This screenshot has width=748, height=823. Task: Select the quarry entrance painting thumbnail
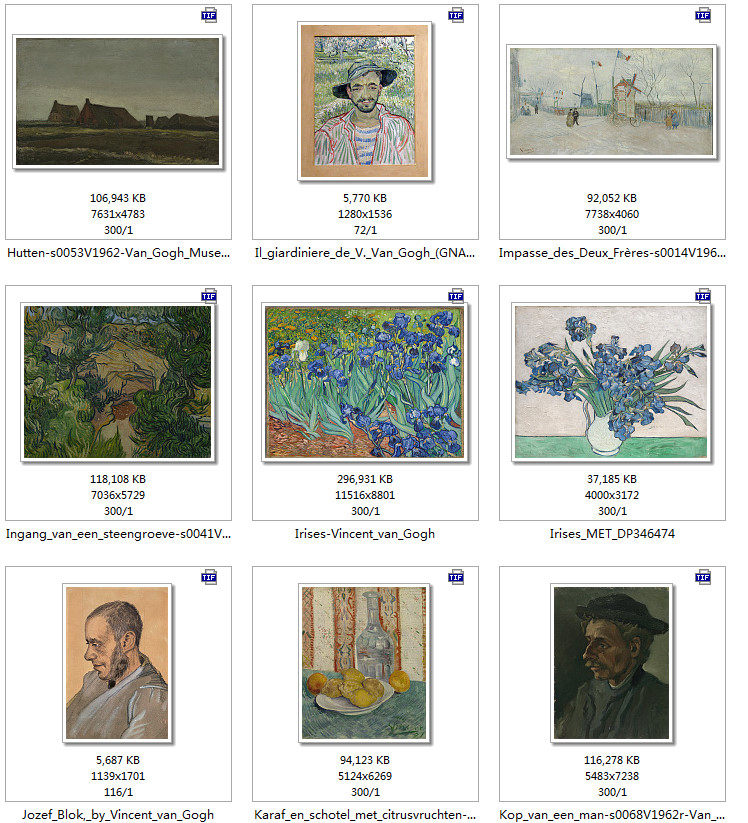tap(118, 382)
